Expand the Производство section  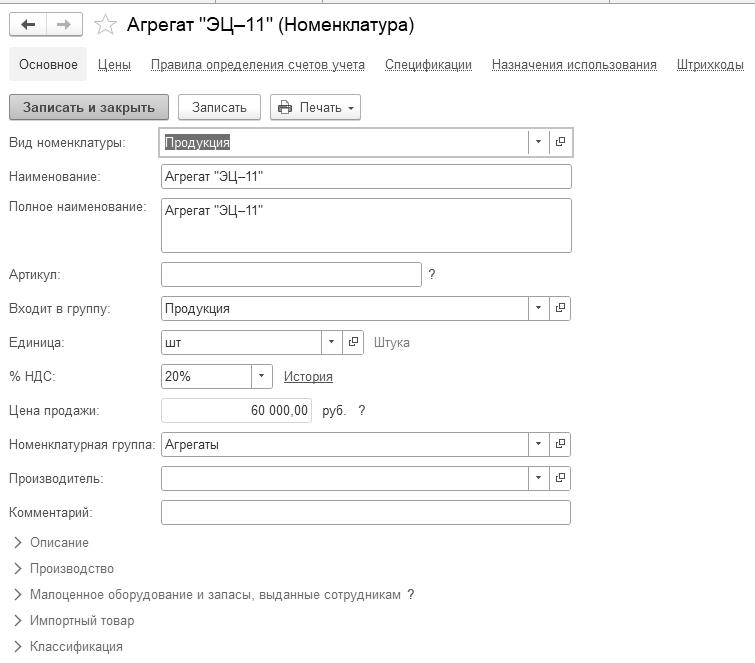coord(64,569)
